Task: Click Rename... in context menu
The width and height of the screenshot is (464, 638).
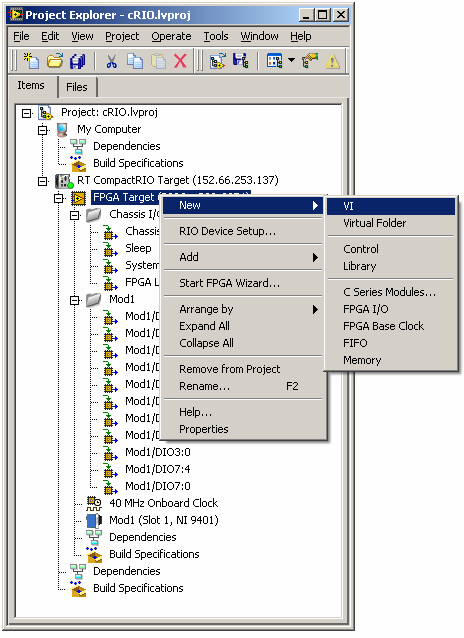Action: coord(243,386)
